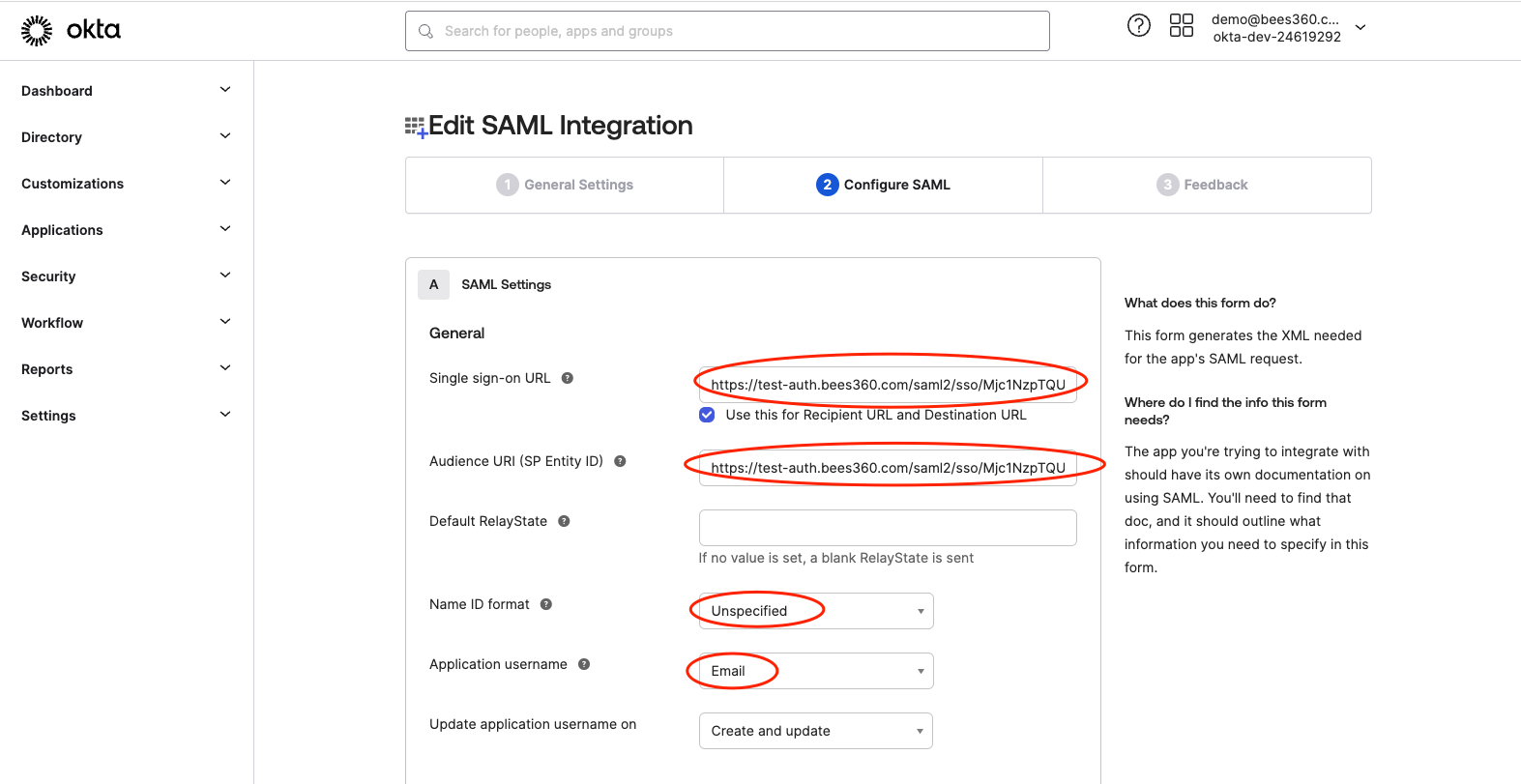Click the step 3 number badge
The height and width of the screenshot is (784, 1521).
1167,185
